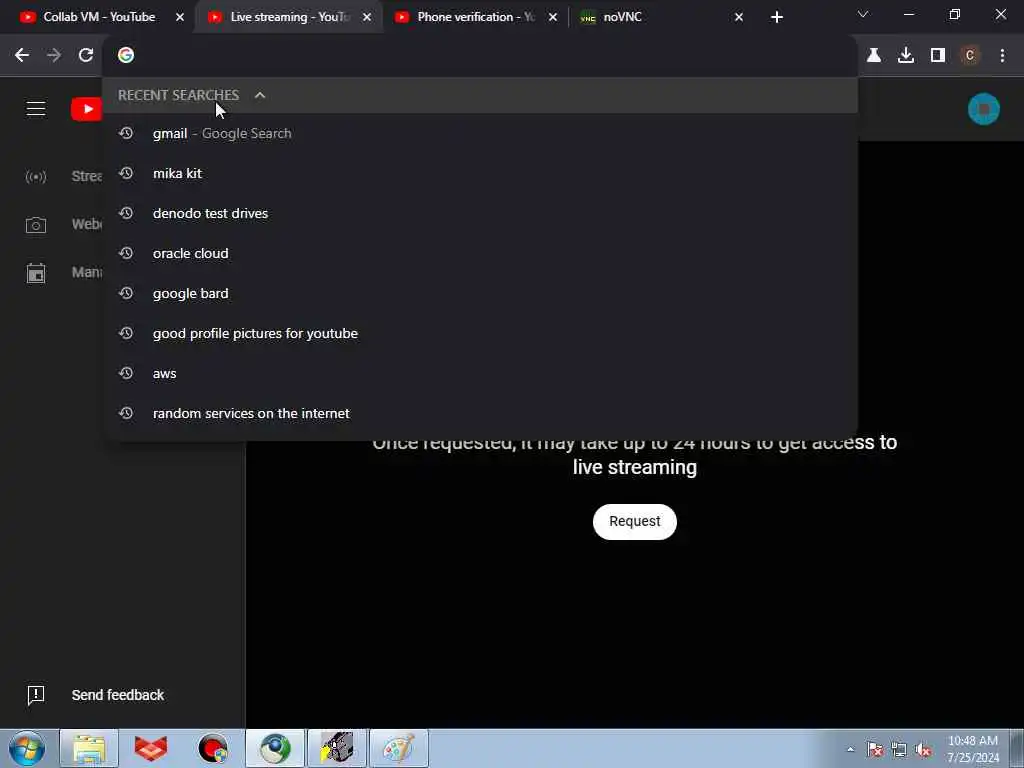Go back to the previous page
This screenshot has width=1024, height=768.
coord(22,56)
